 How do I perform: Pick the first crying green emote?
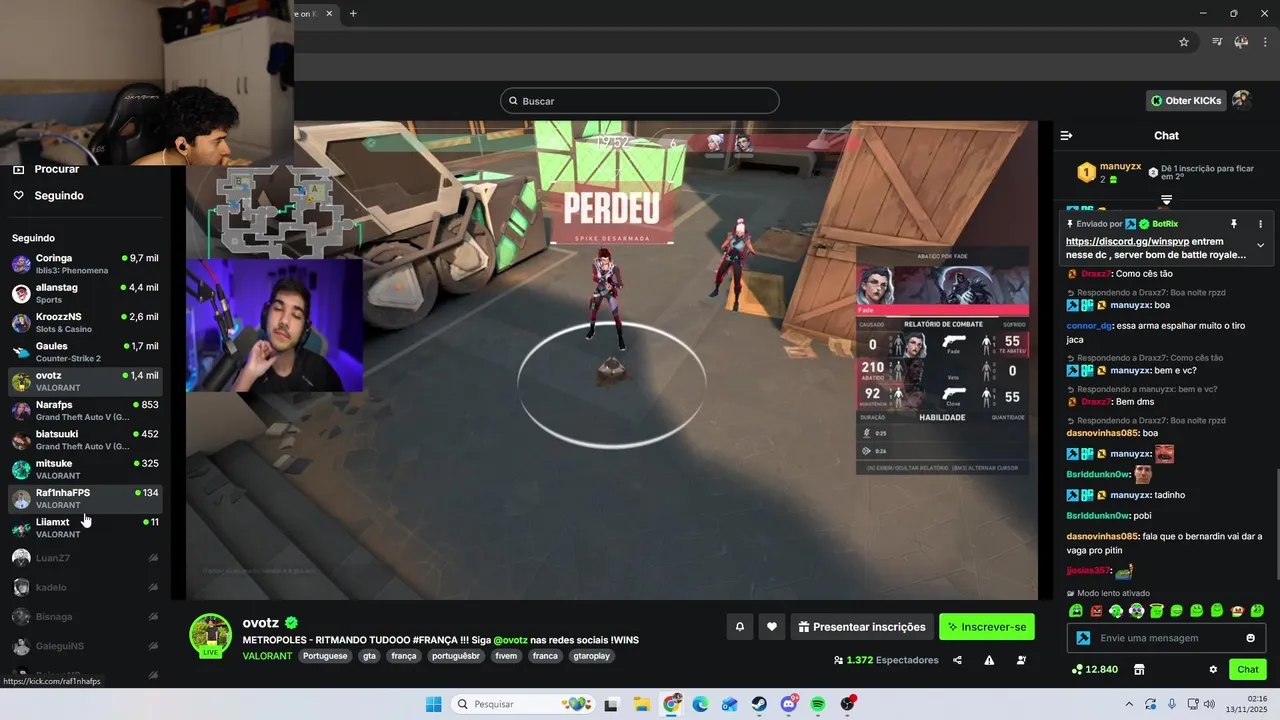tap(1076, 610)
